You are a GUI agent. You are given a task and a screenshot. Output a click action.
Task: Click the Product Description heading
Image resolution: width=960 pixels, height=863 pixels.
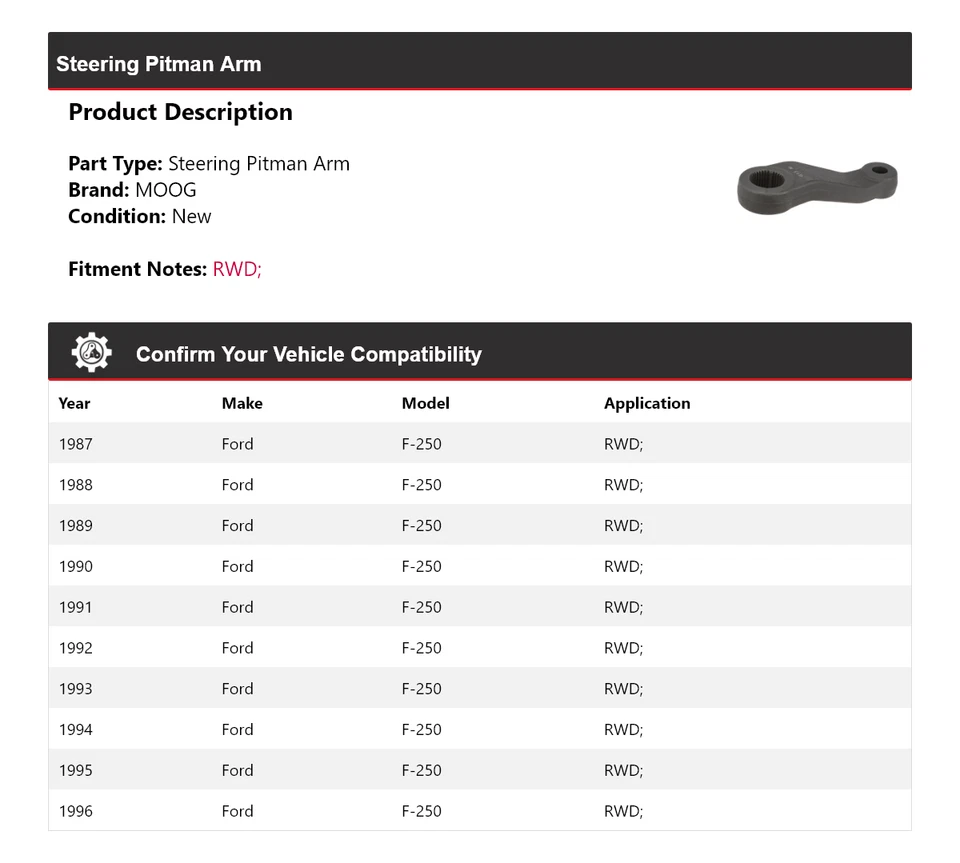click(180, 112)
